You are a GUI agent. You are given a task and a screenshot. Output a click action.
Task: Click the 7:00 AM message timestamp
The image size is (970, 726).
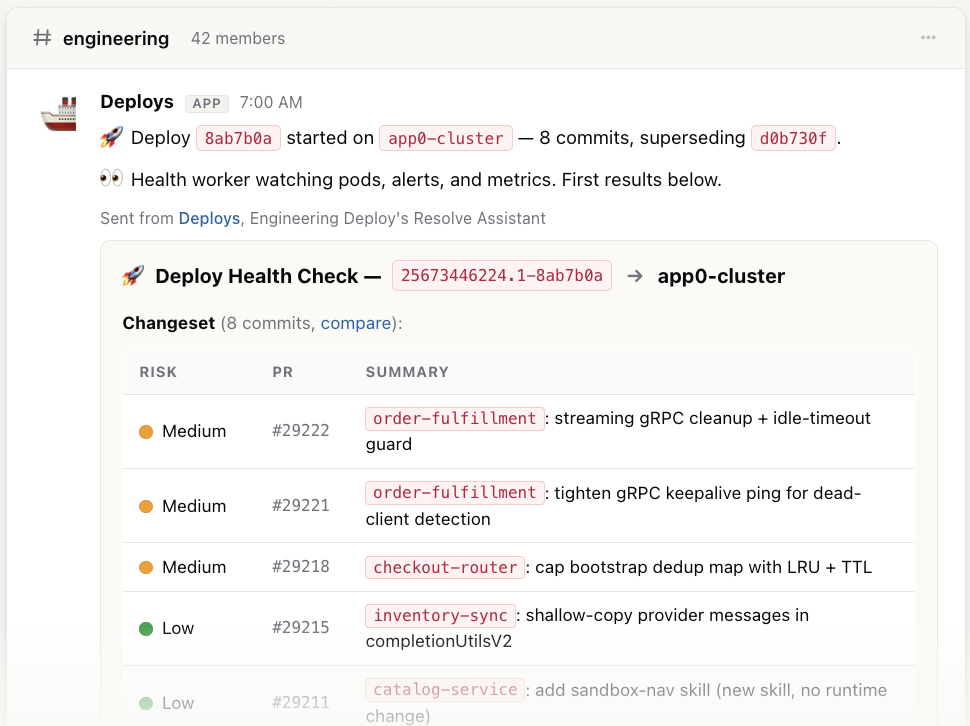[x=271, y=103]
